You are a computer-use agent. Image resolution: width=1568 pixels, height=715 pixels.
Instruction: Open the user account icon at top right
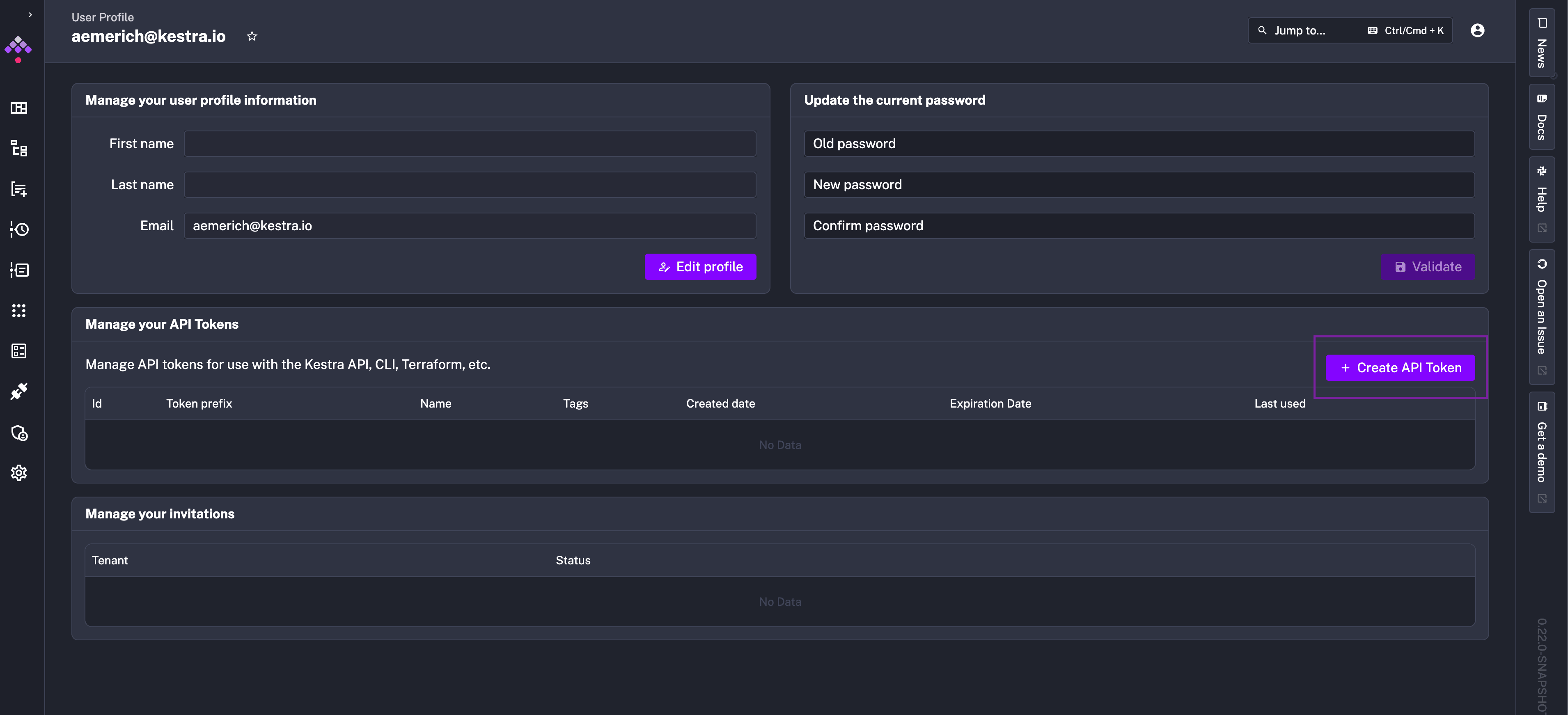[x=1478, y=30]
